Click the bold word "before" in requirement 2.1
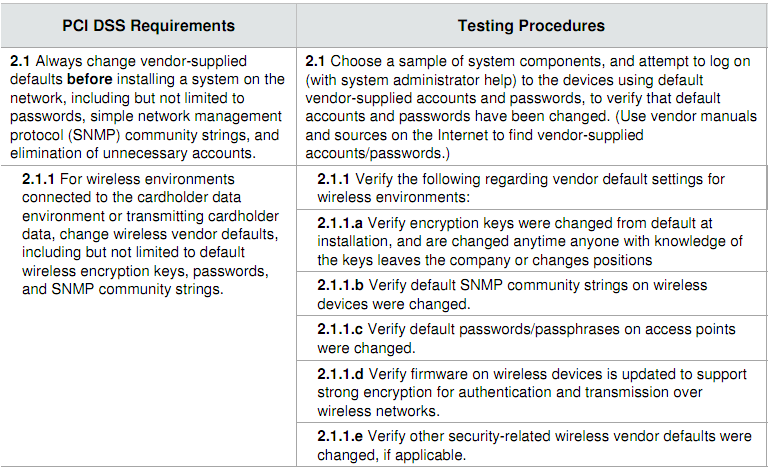Screen dimensions: 768x468 88,81
